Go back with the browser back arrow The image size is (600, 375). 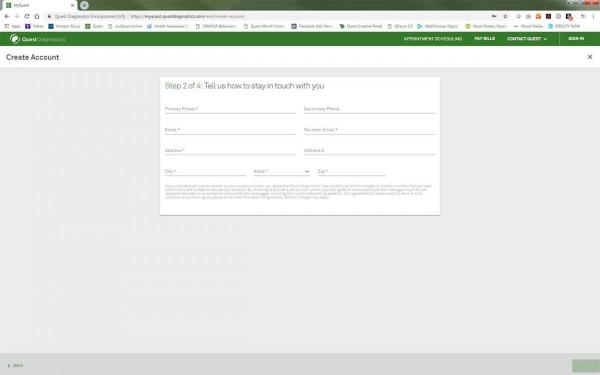pyautogui.click(x=7, y=16)
